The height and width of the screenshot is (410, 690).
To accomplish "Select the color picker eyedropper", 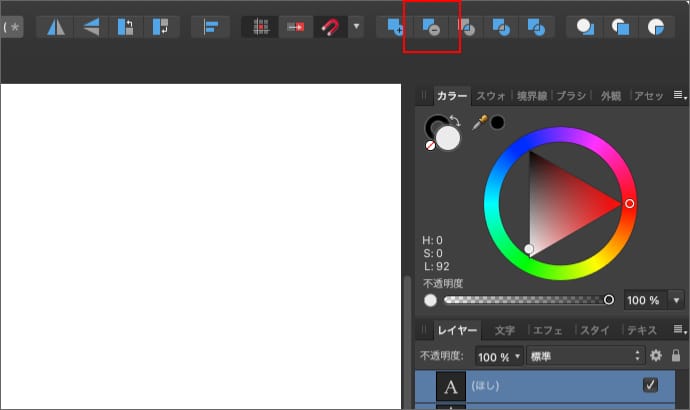I will (479, 122).
